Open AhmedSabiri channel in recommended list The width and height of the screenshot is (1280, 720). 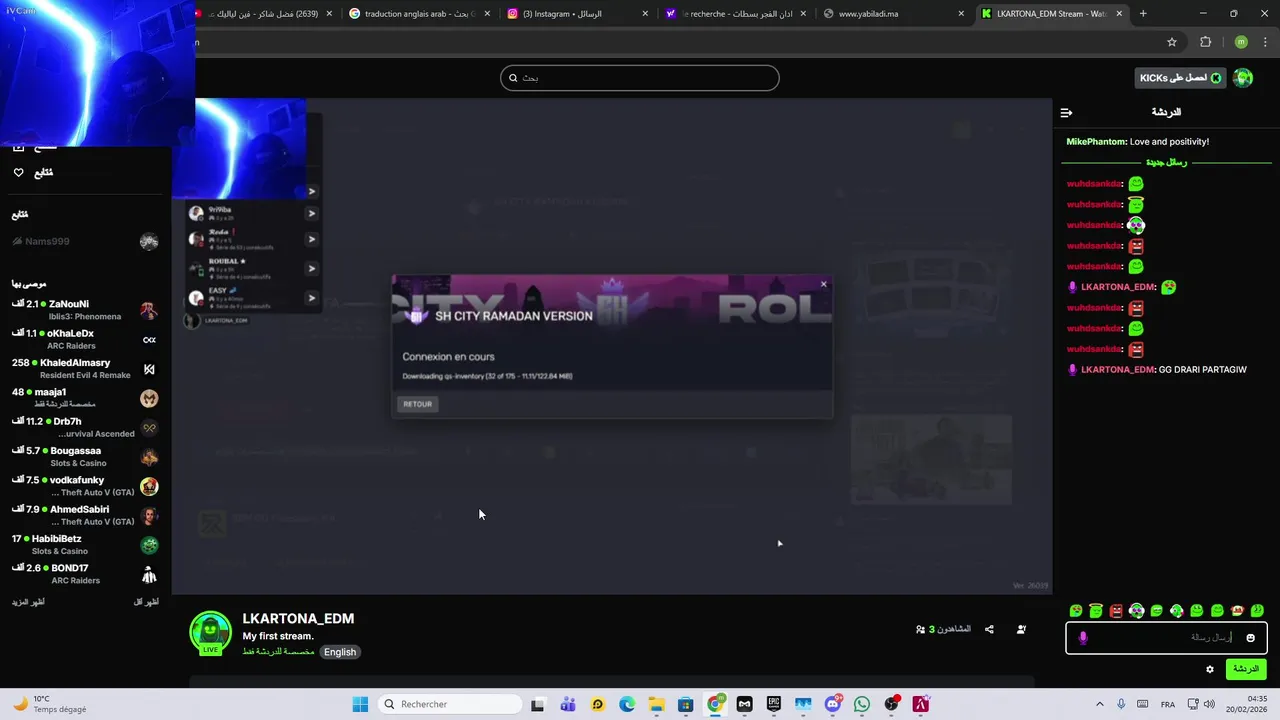pos(85,515)
